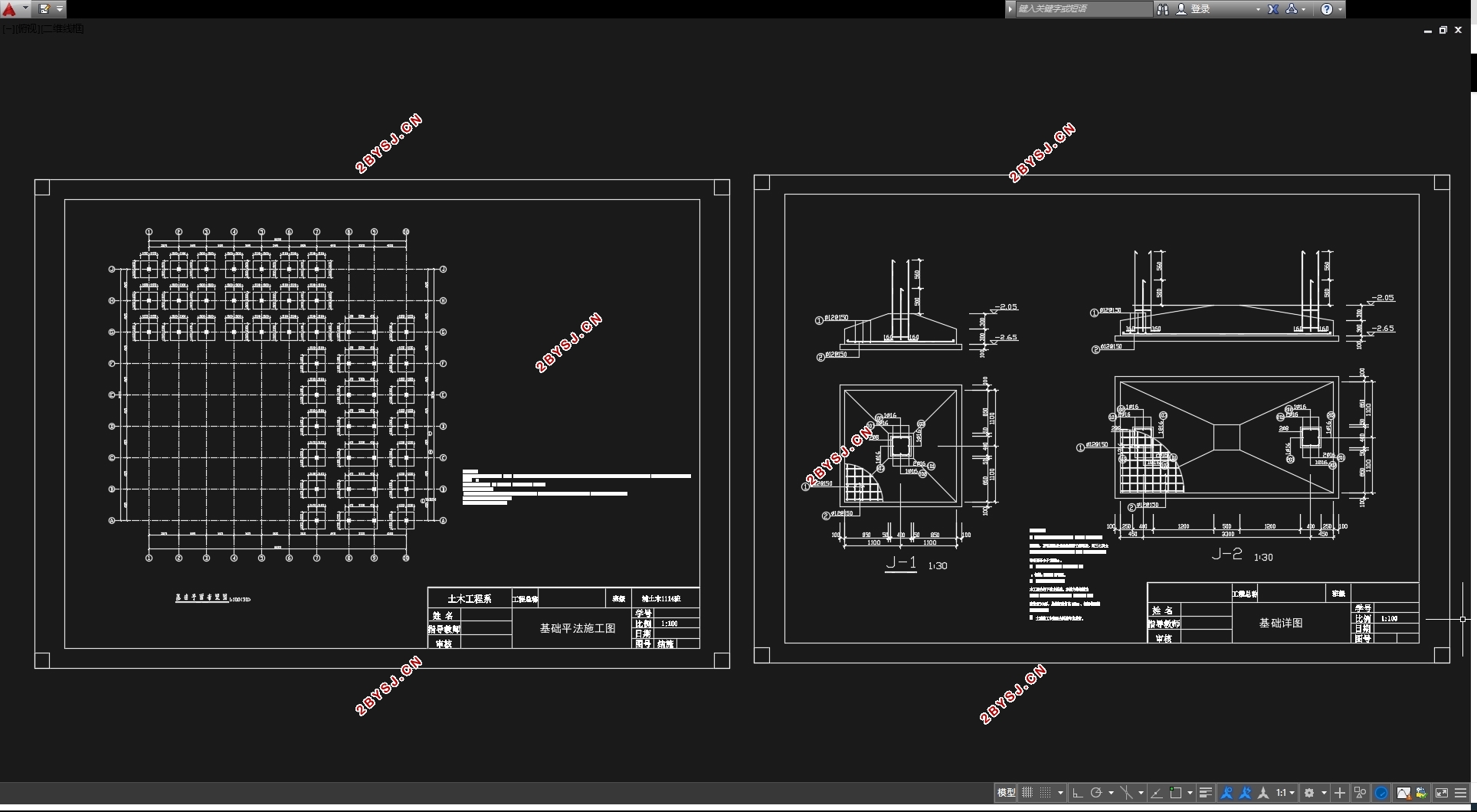Switch to the 模型 model space tab

click(x=1006, y=793)
